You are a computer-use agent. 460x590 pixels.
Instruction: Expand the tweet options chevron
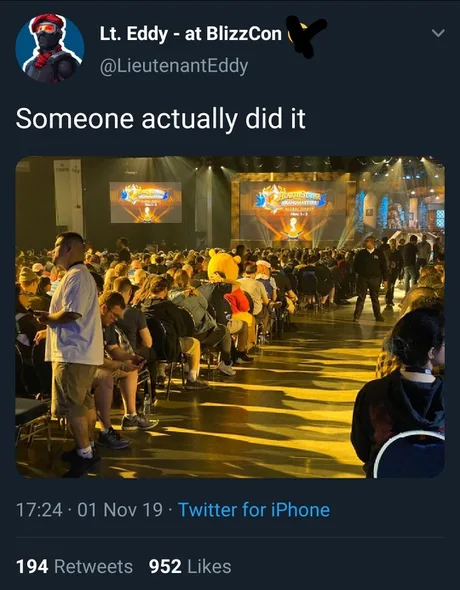click(x=438, y=33)
